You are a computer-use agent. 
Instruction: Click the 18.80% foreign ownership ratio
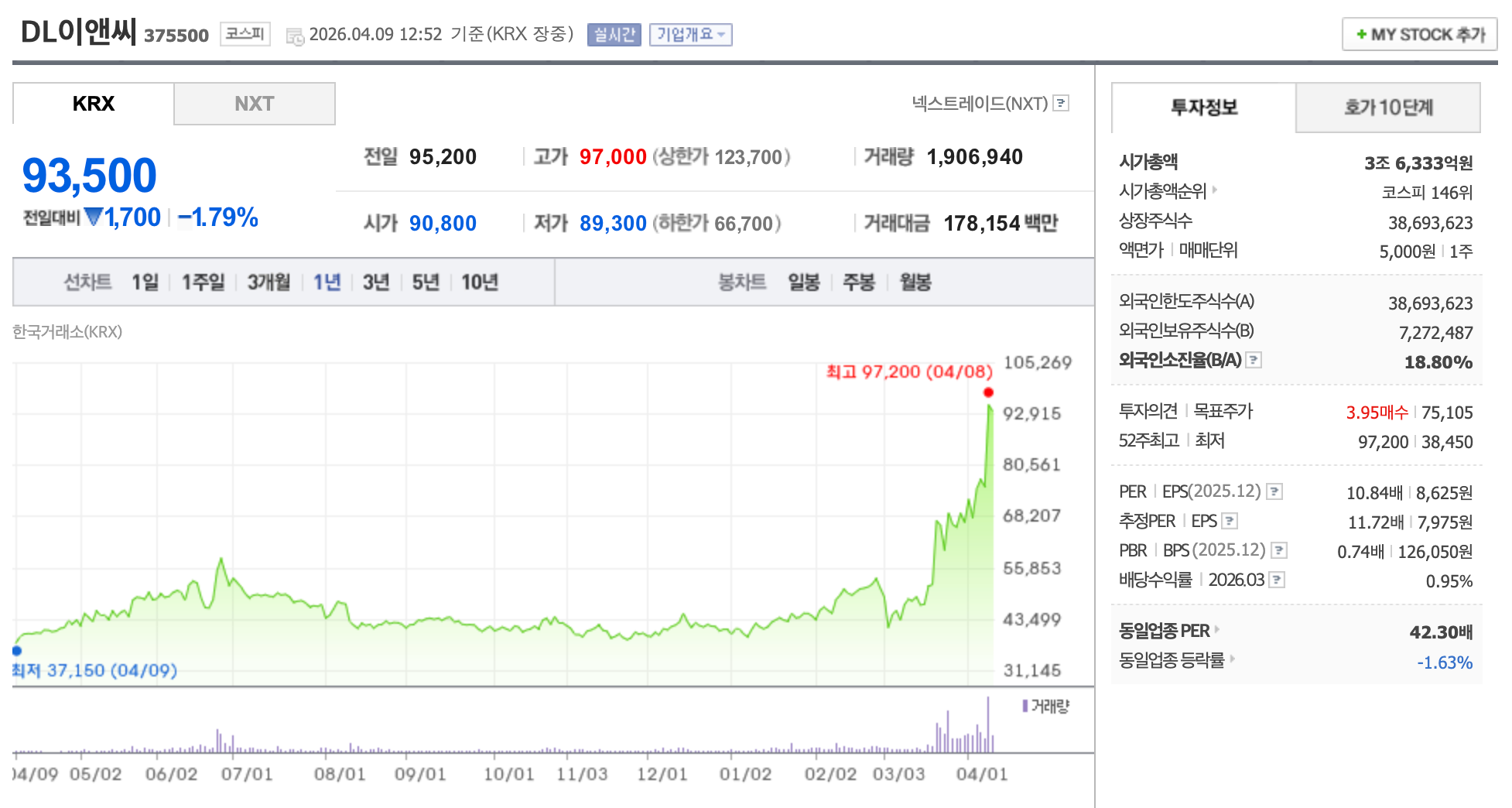coord(1438,362)
